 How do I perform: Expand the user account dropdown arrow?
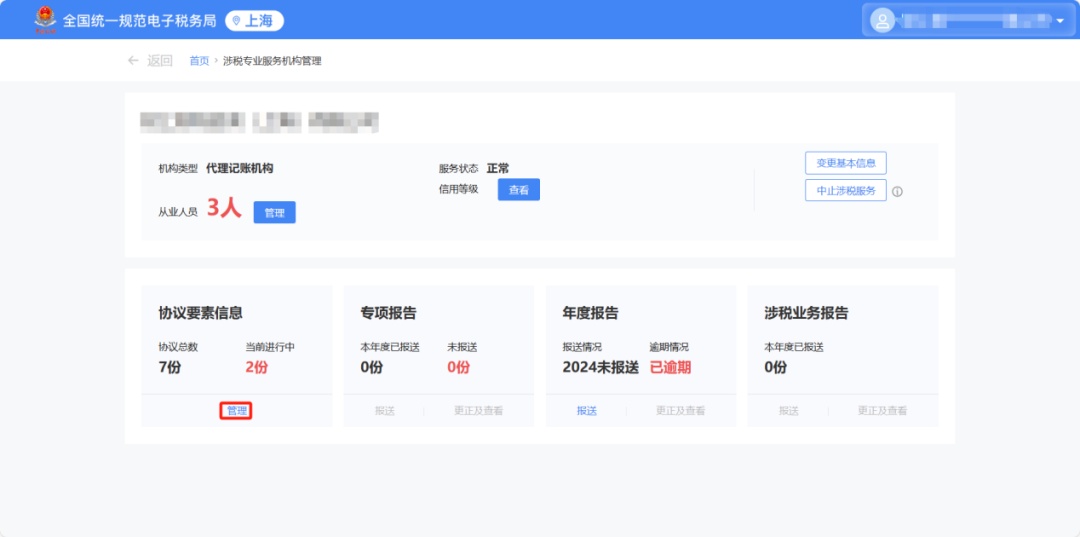(1060, 21)
